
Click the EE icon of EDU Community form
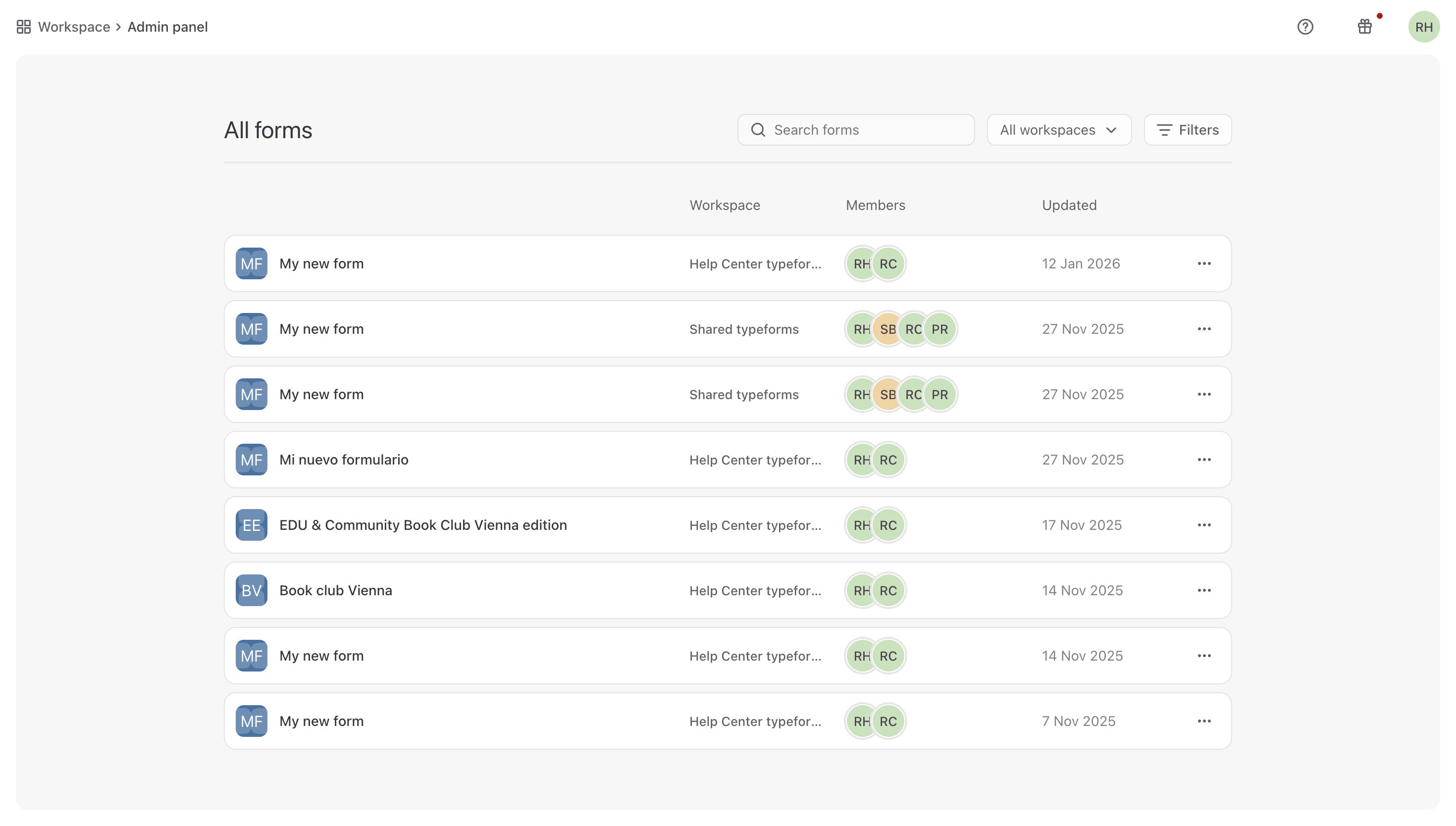point(251,525)
